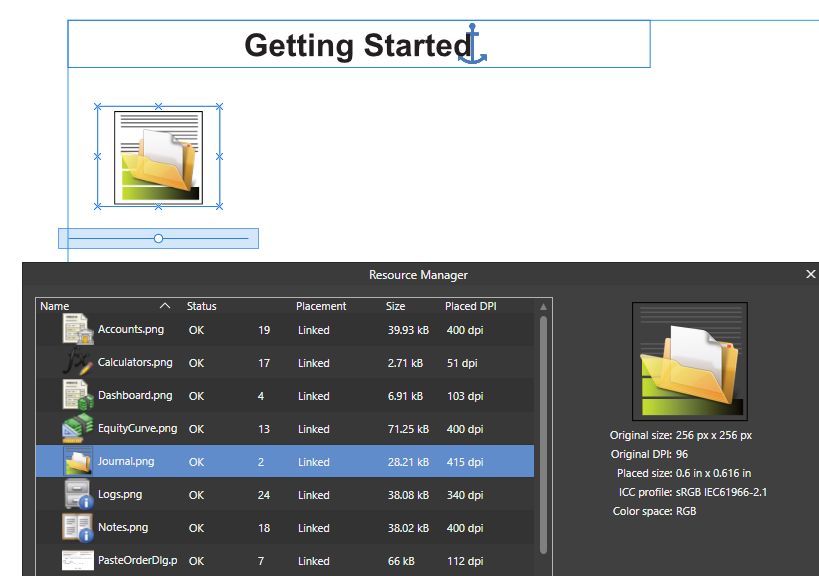Click the EquityCurve.png money icon
Image resolution: width=819 pixels, height=576 pixels.
pos(78,428)
